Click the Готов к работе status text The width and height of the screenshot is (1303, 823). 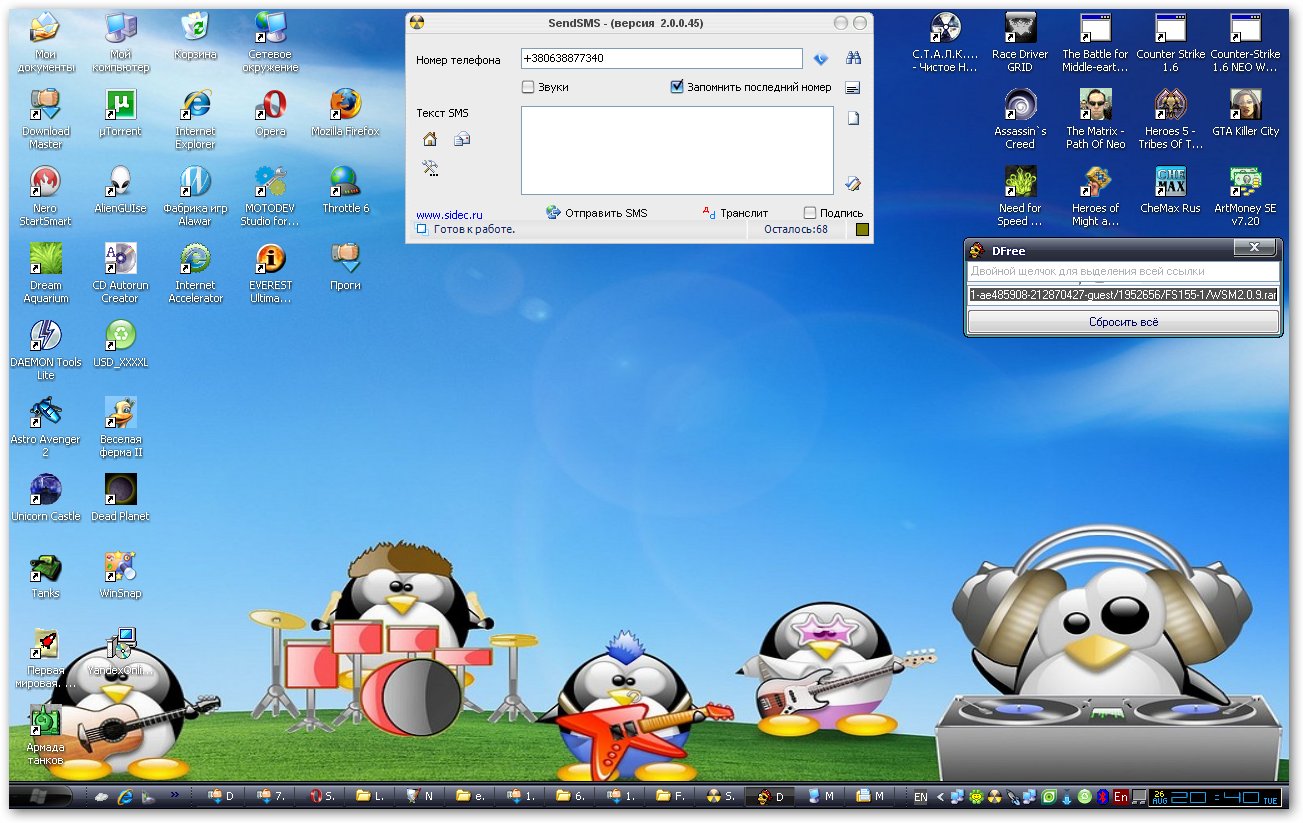point(474,229)
